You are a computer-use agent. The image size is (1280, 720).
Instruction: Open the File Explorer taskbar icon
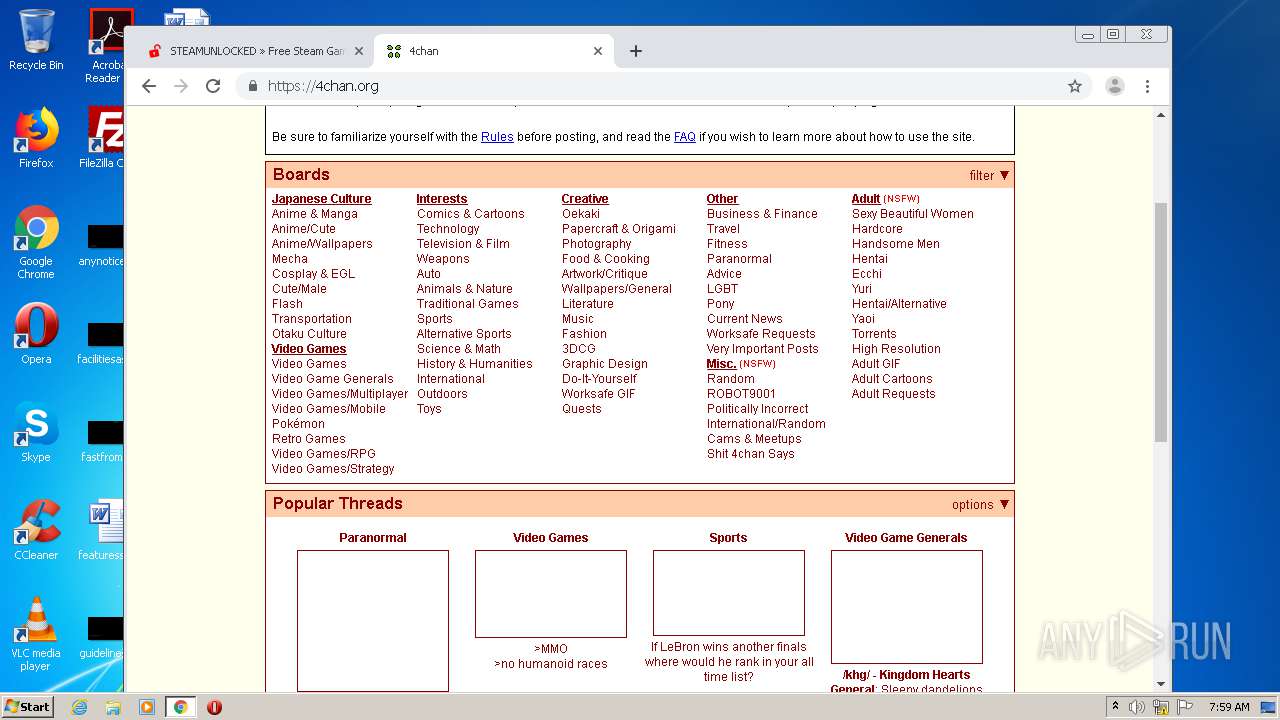point(113,707)
